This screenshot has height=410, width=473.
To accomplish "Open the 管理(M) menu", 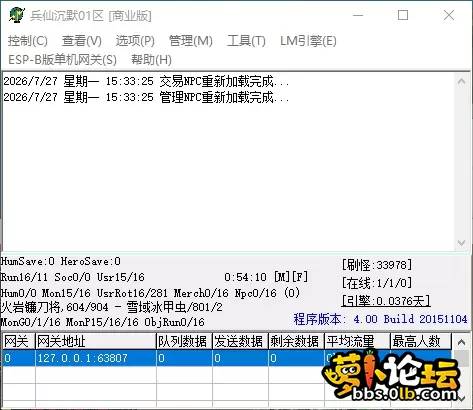I will [x=191, y=41].
